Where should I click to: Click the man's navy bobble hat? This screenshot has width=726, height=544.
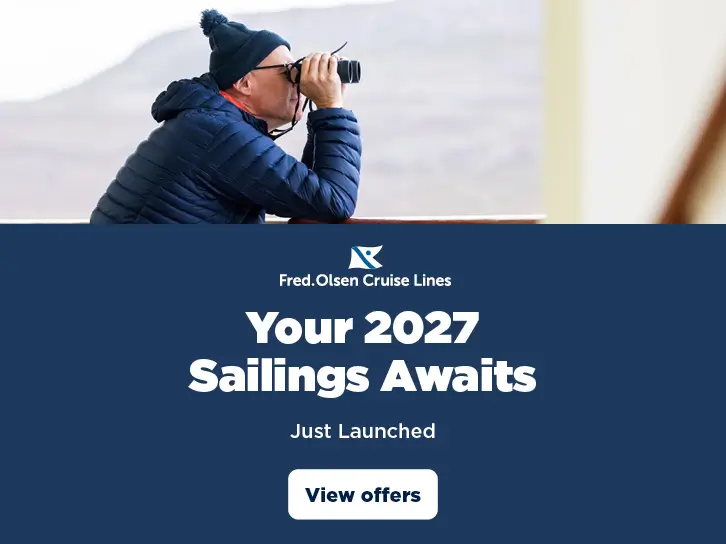(x=243, y=51)
